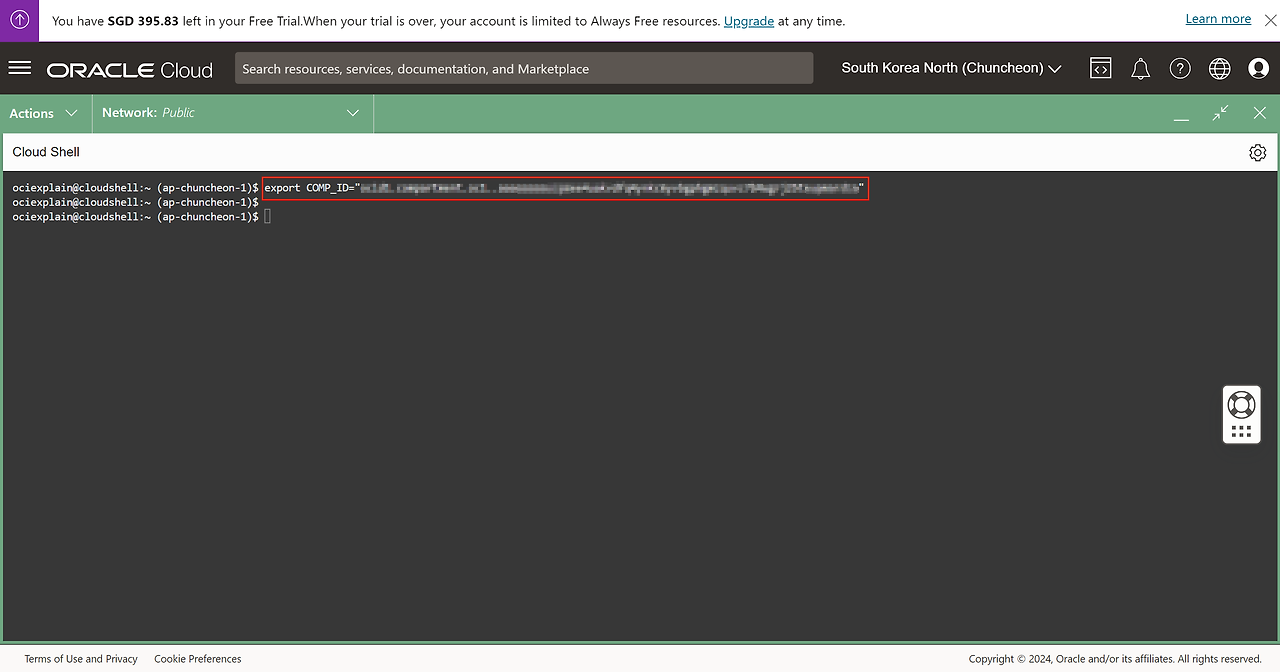Open the Help question mark menu

(x=1180, y=68)
